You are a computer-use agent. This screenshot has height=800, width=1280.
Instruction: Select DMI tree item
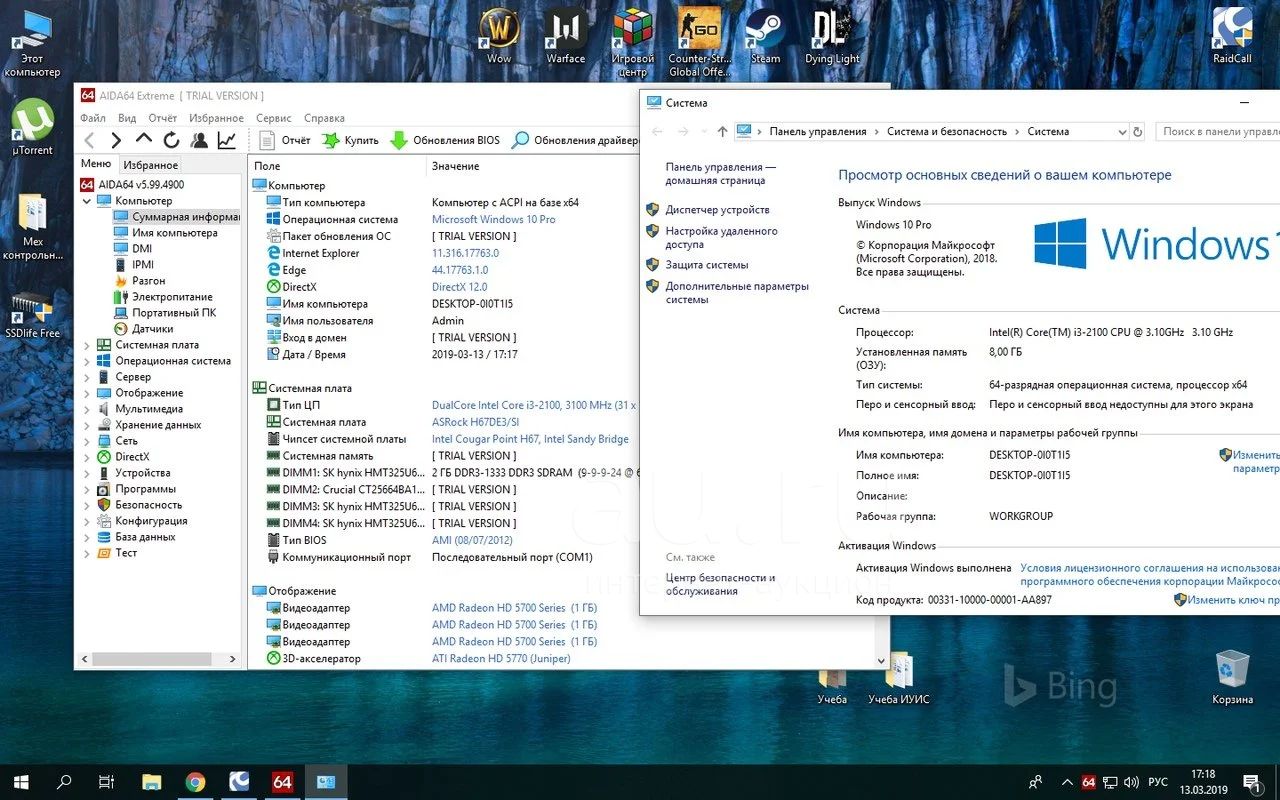coord(132,249)
